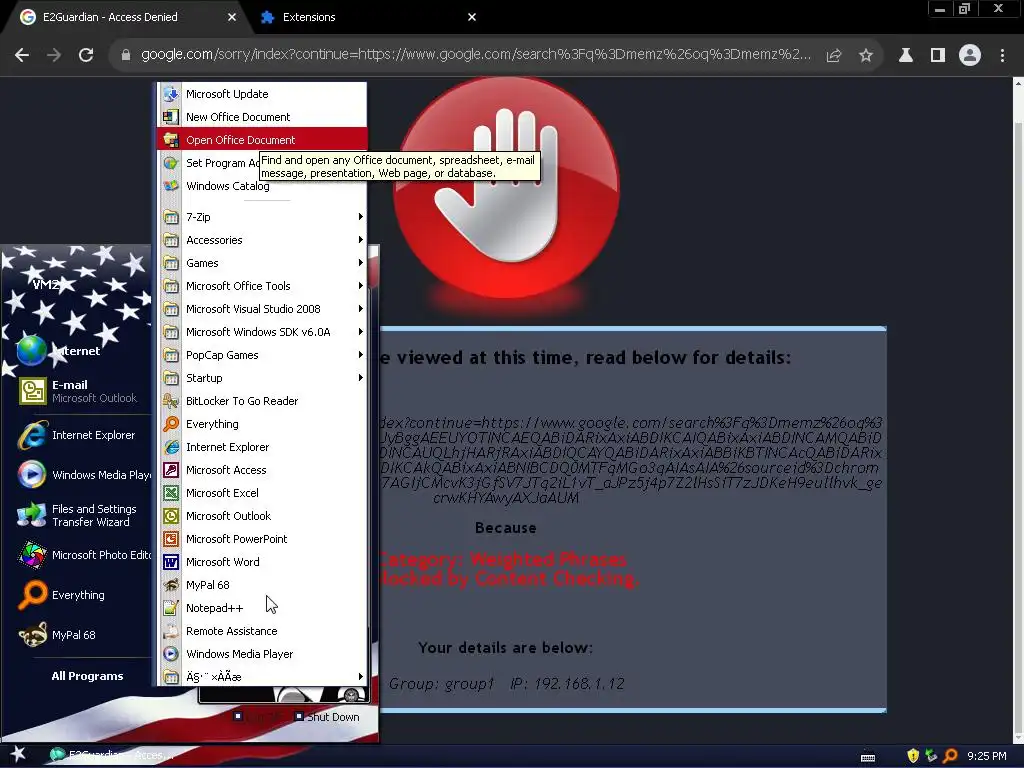Expand the Accessories folder
Viewport: 1024px width, 768px height.
pyautogui.click(x=261, y=240)
